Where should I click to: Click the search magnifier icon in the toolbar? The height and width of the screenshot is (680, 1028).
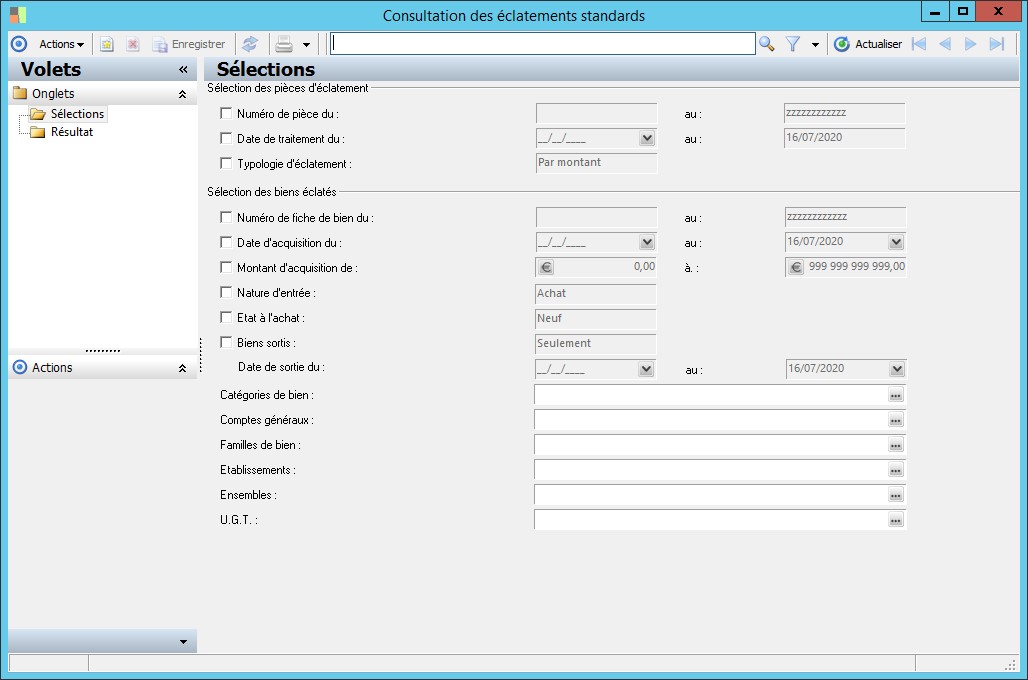tap(767, 44)
